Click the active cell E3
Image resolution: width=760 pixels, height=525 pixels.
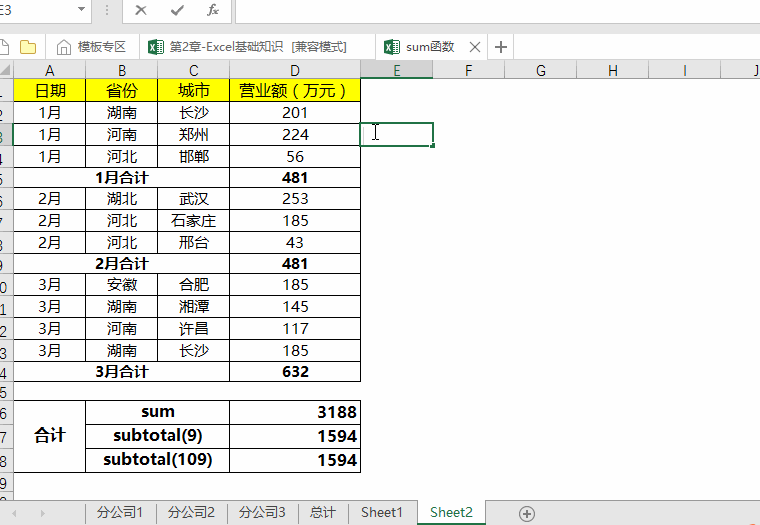[396, 134]
